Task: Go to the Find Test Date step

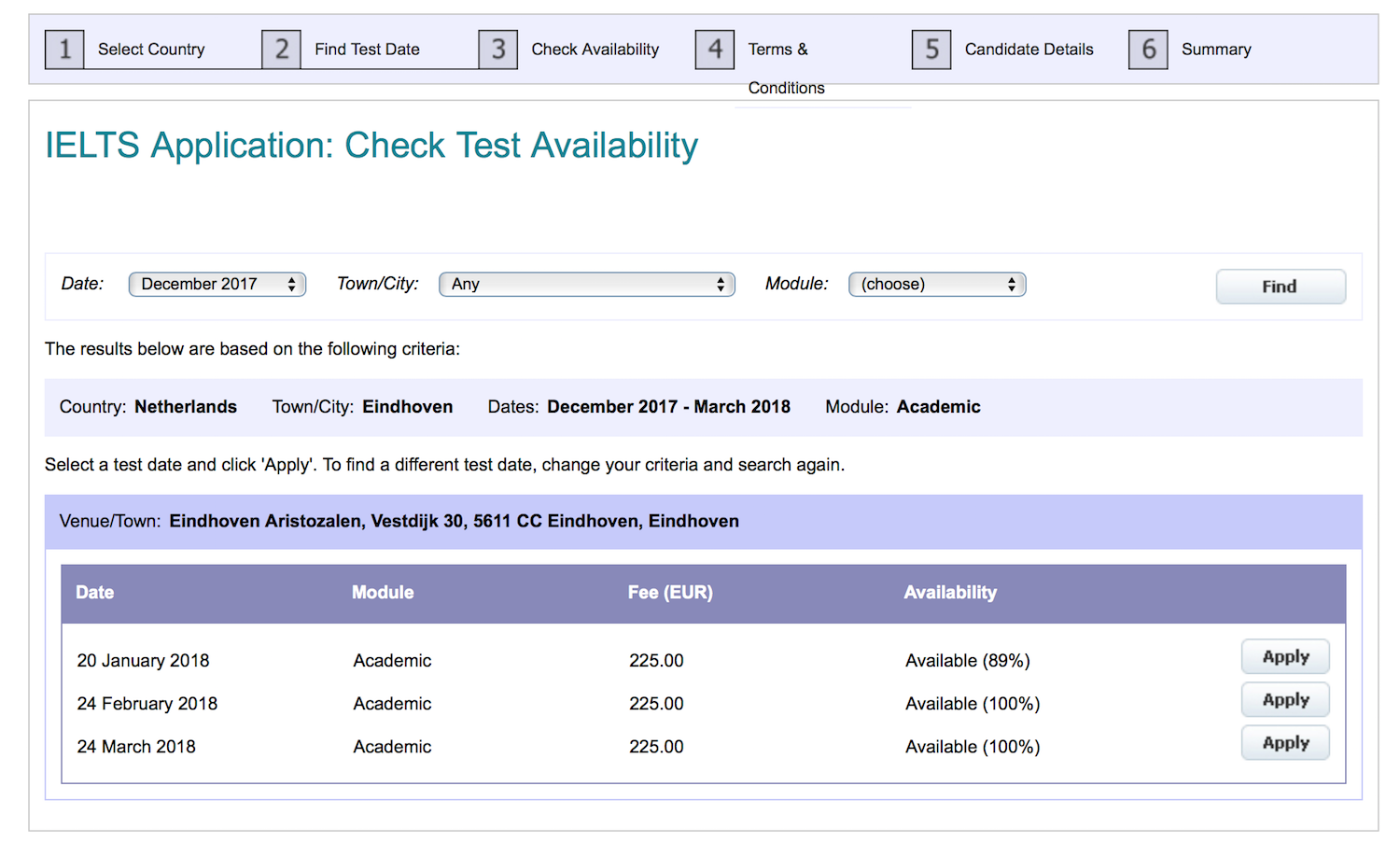Action: coord(367,49)
